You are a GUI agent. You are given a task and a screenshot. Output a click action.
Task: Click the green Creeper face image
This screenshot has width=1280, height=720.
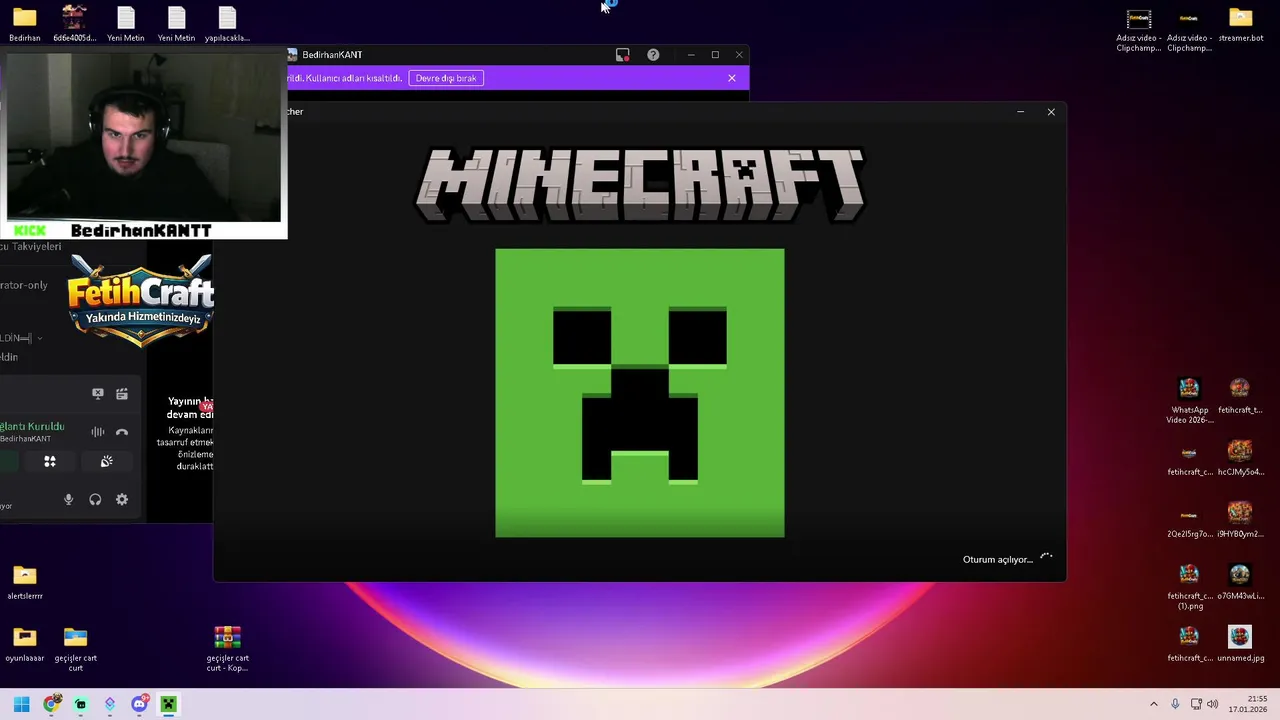640,393
